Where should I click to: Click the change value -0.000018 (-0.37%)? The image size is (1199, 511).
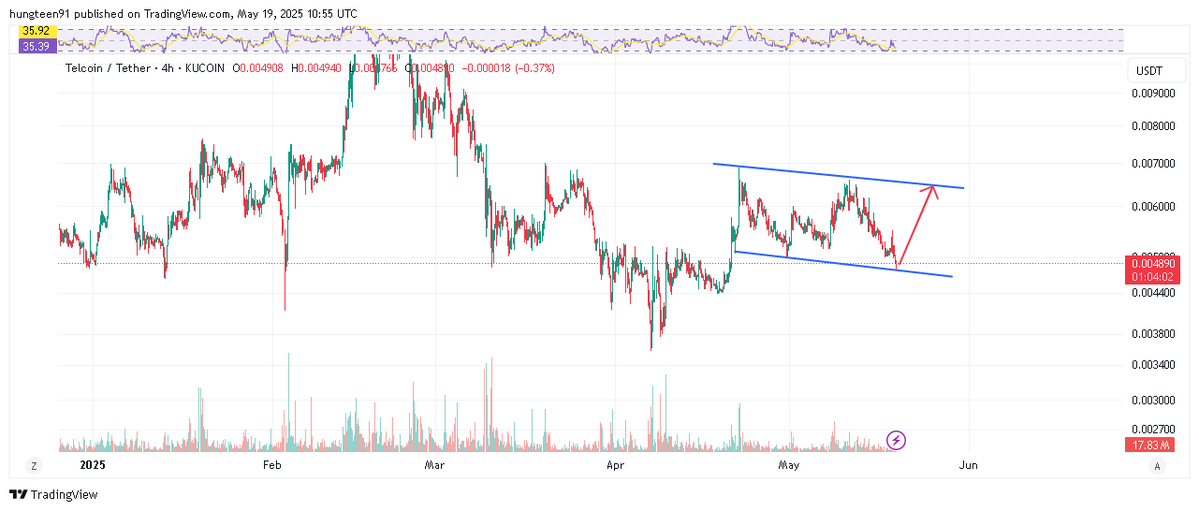click(x=507, y=68)
